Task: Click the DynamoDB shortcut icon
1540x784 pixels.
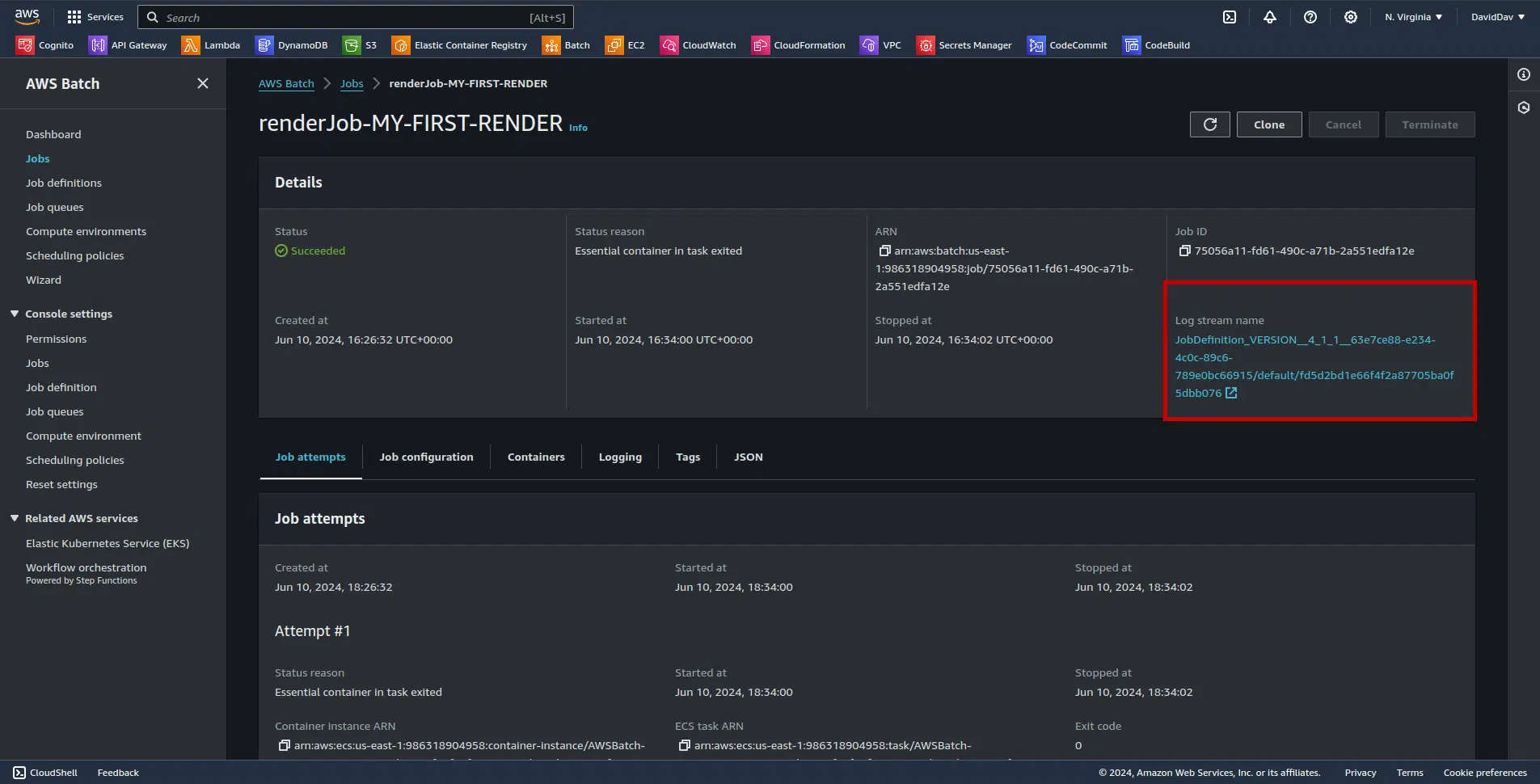Action: coord(264,45)
